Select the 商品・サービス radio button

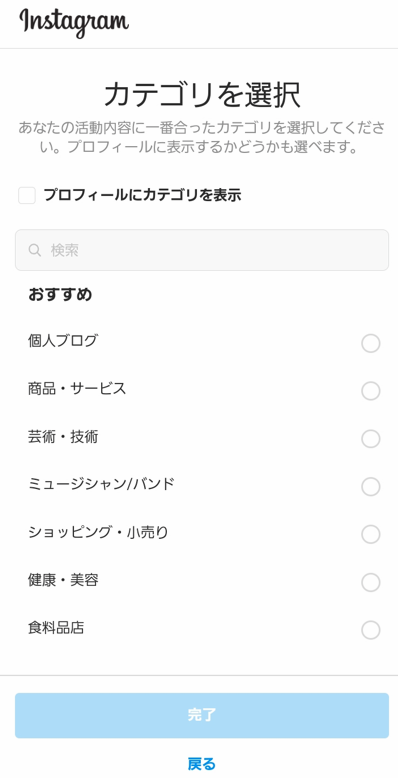coord(371,391)
